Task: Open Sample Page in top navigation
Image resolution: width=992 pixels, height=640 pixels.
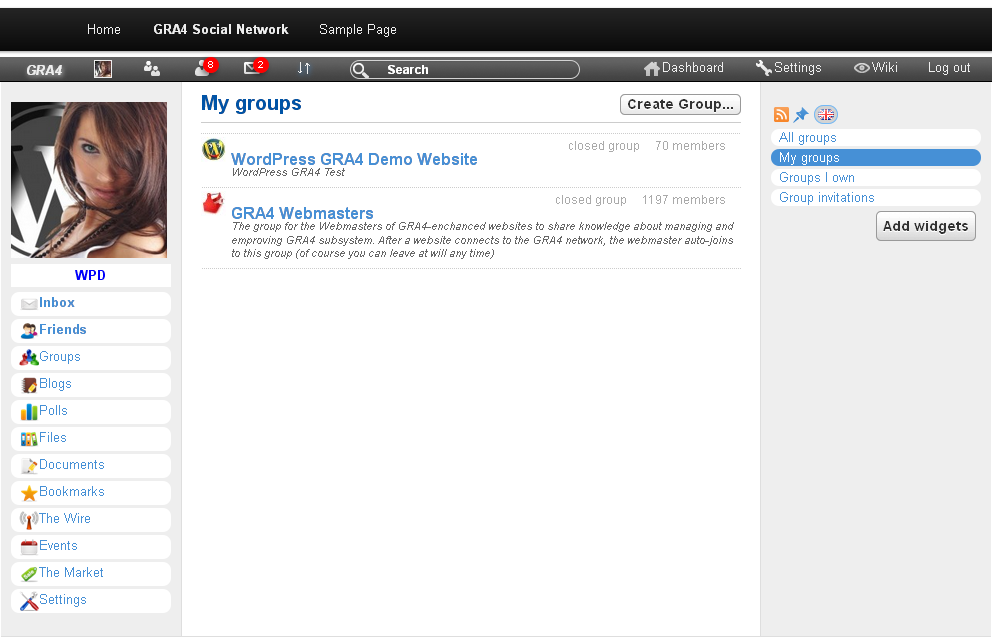Action: coord(358,30)
